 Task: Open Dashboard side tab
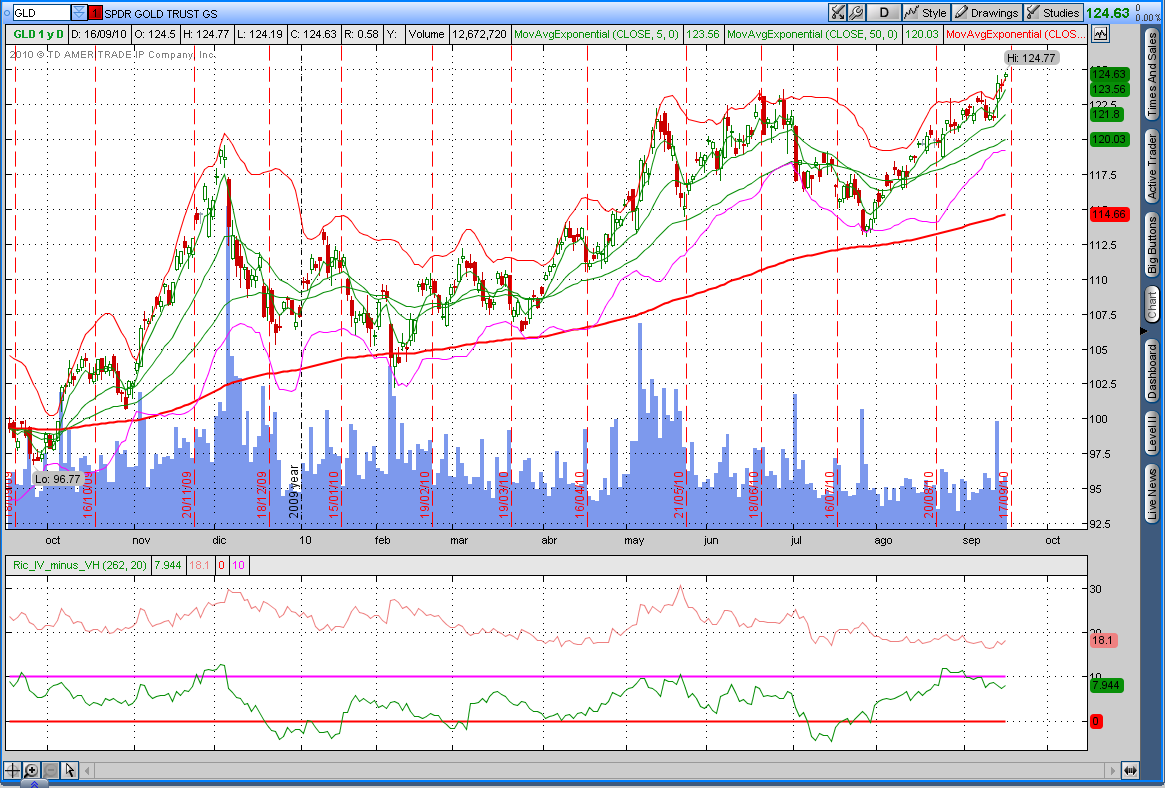[1152, 371]
